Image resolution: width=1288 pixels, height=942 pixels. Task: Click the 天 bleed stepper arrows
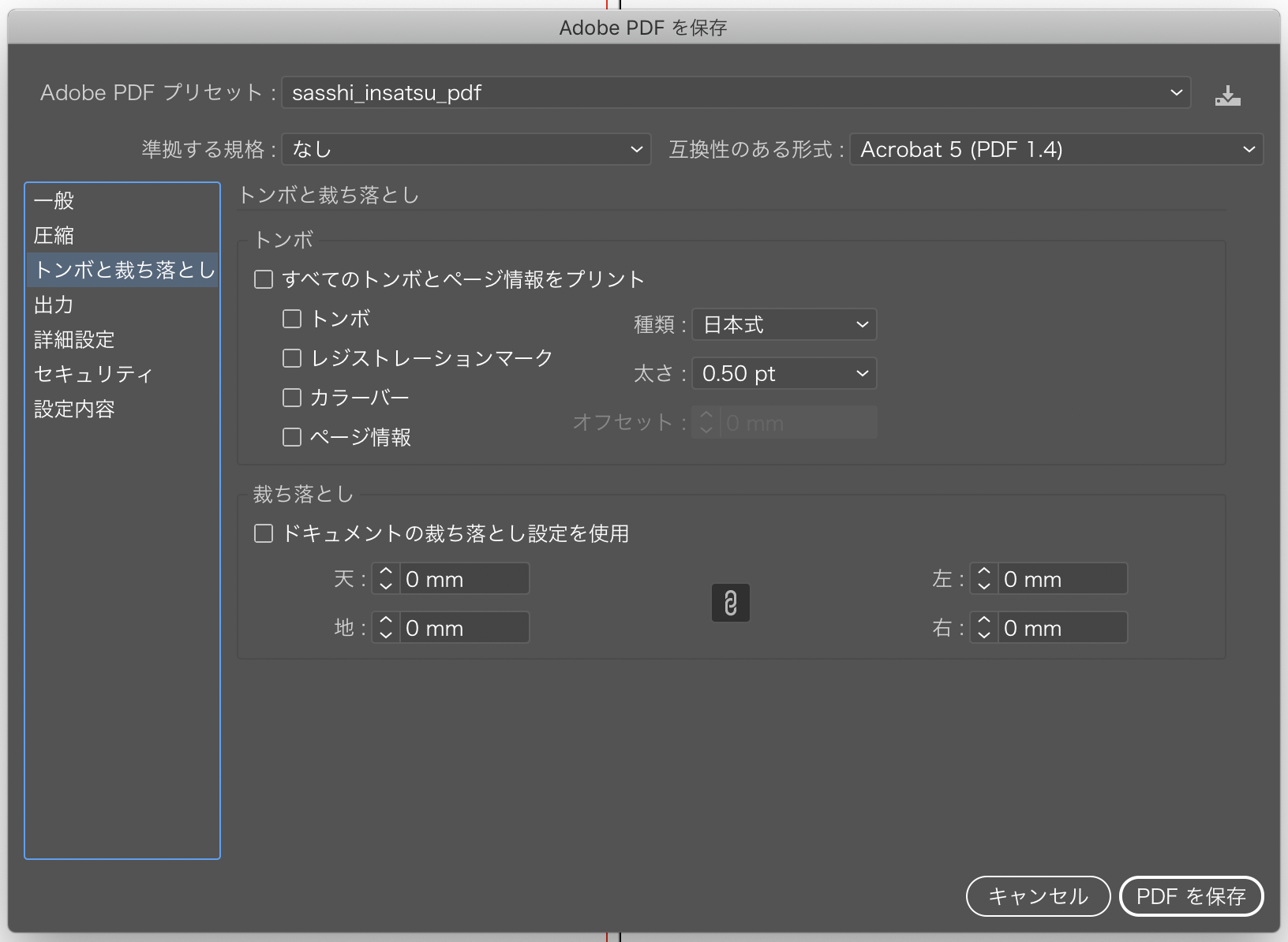[x=386, y=579]
